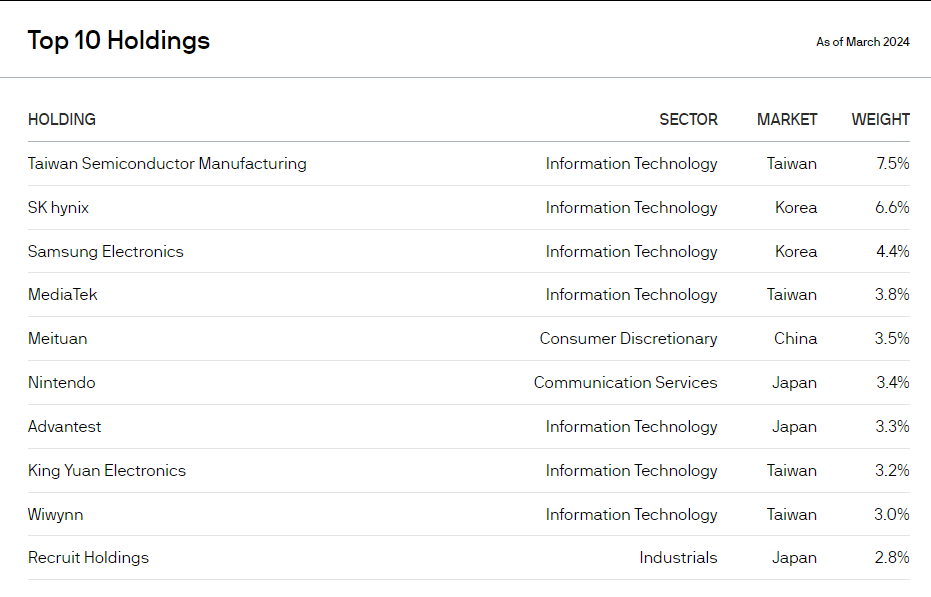Click the As of March 2024 label
This screenshot has height=597, width=931.
click(x=863, y=42)
